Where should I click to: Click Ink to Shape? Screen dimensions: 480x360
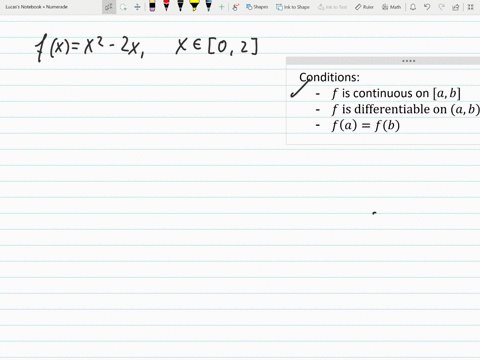tap(293, 7)
